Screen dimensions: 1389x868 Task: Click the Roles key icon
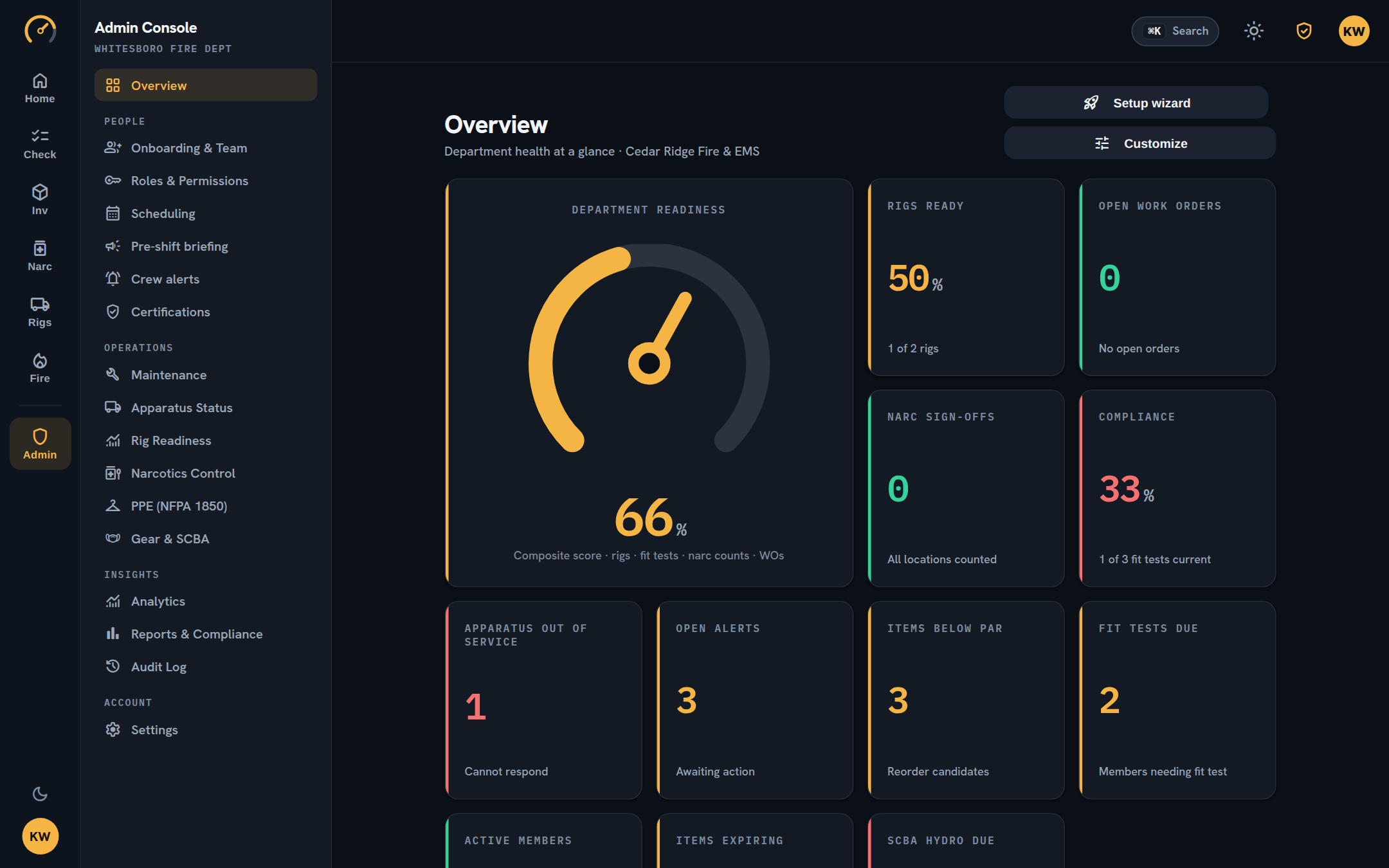pos(113,181)
